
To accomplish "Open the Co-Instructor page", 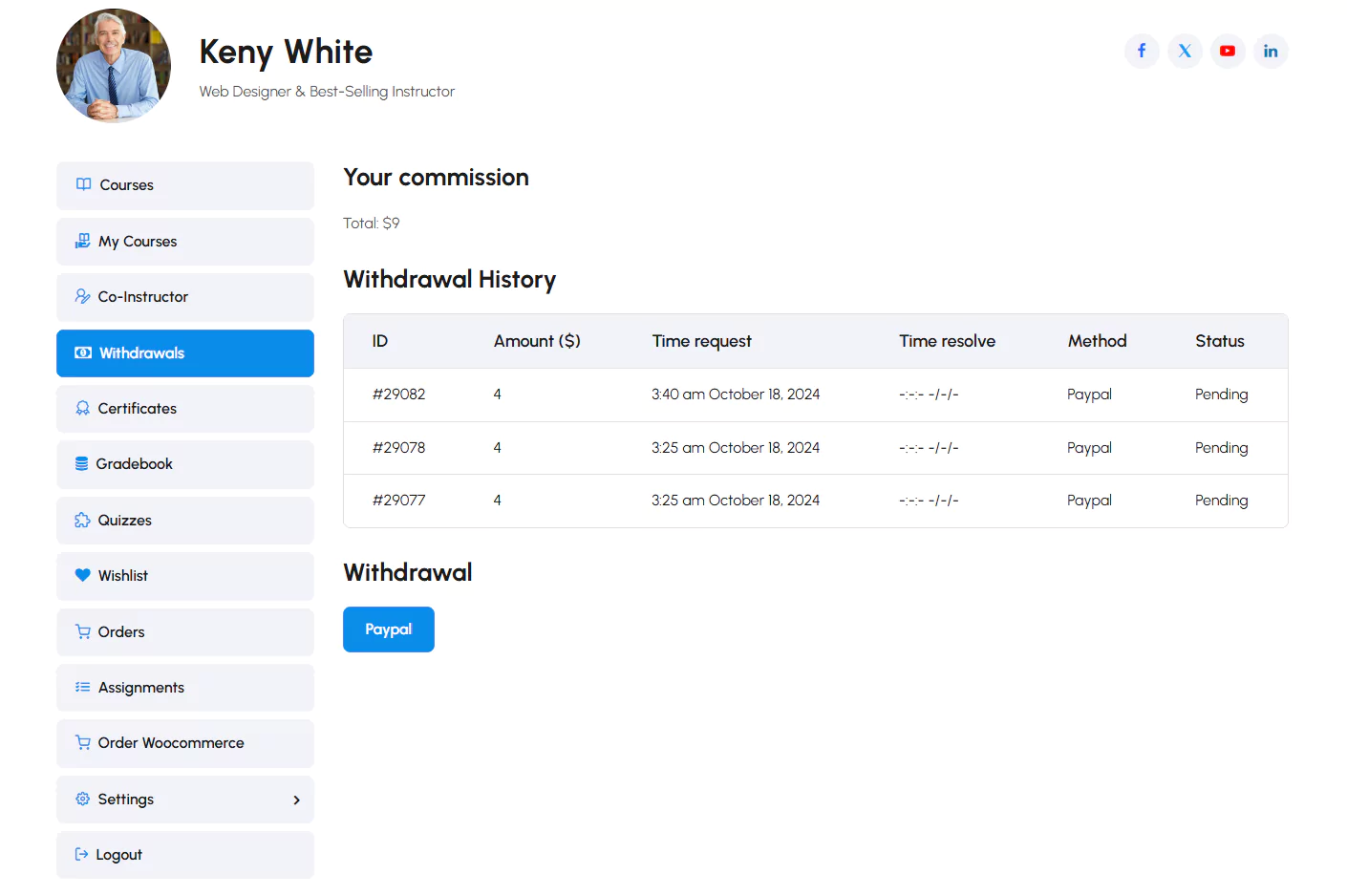I will 185,297.
